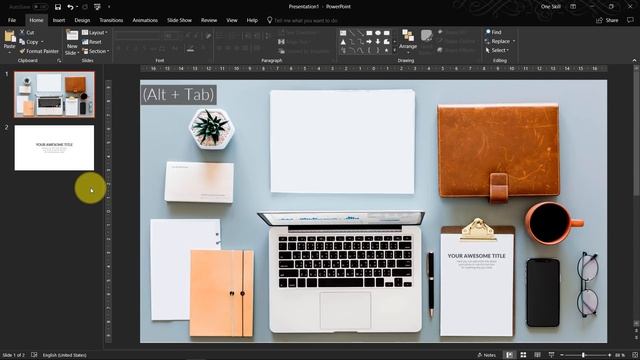Click the spell check icon in status bar
The height and width of the screenshot is (360, 640).
pyautogui.click(x=34, y=355)
